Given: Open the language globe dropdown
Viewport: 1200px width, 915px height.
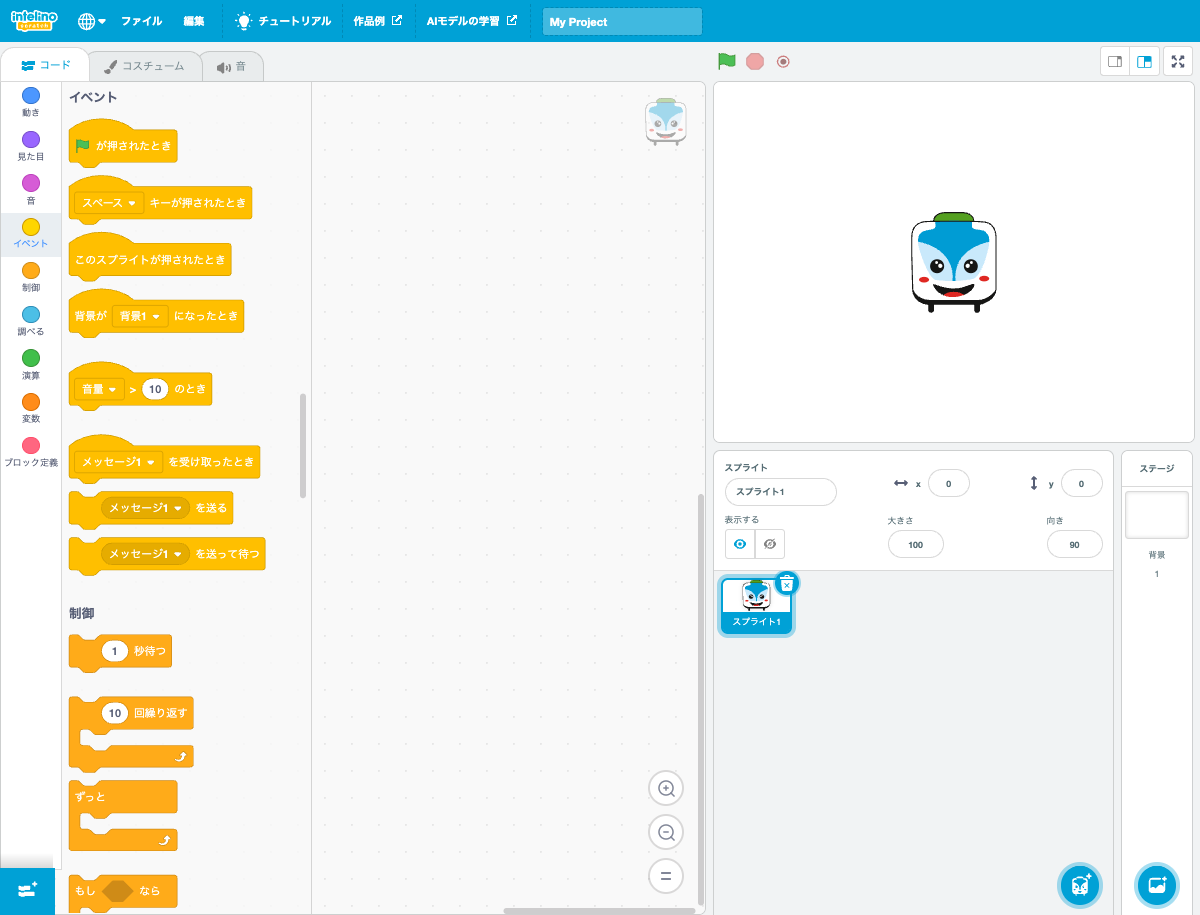Looking at the screenshot, I should pos(91,21).
